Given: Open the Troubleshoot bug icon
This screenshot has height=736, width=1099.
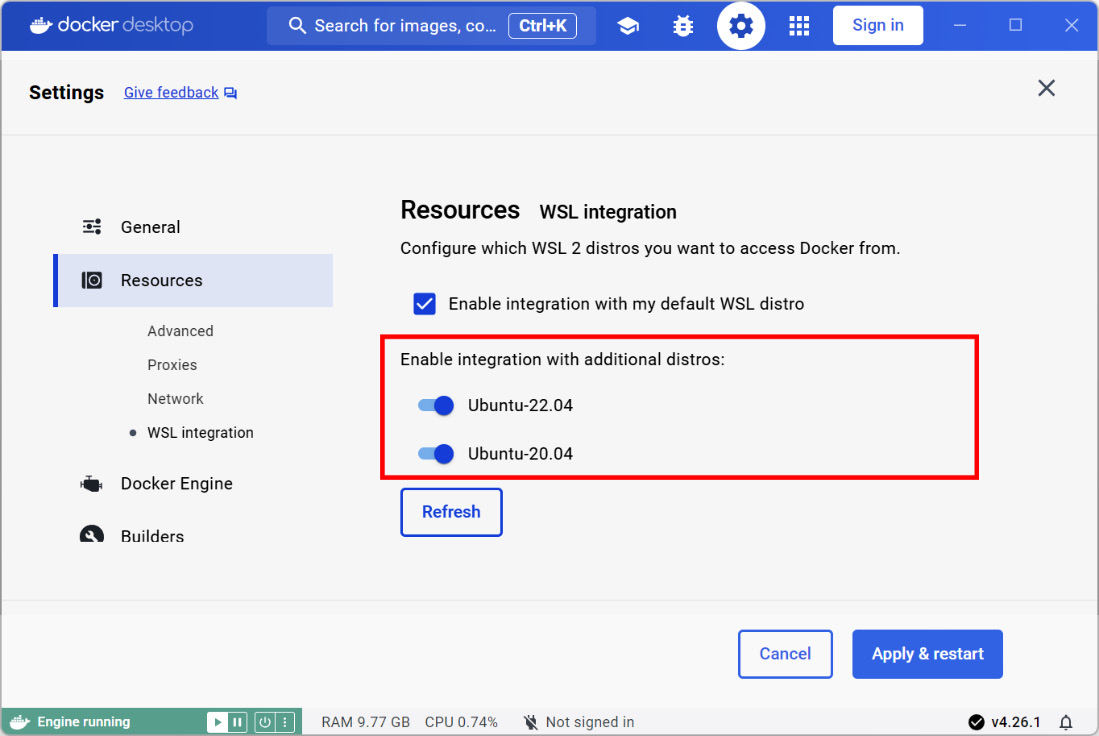Looking at the screenshot, I should [683, 26].
